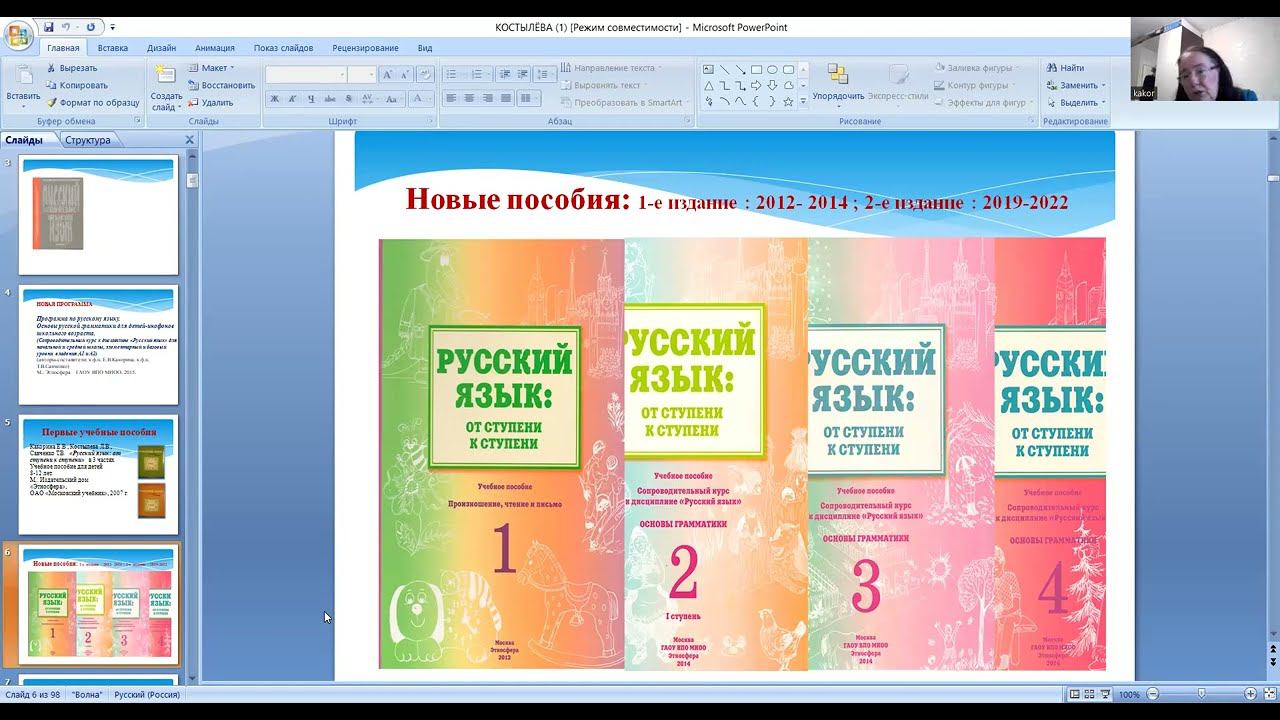Image resolution: width=1280 pixels, height=720 pixels.
Task: Select the right arrow shape
Action: (756, 85)
